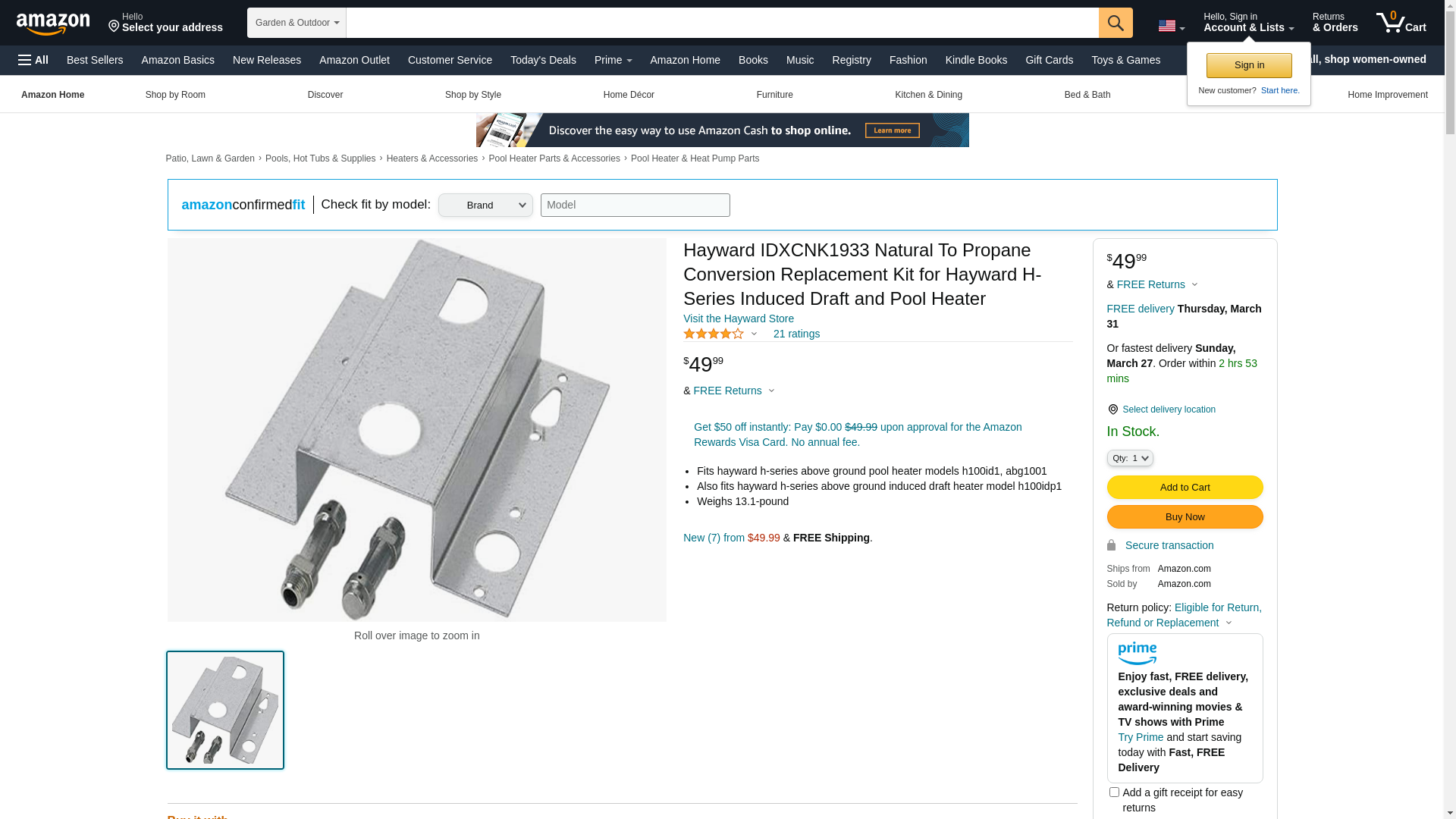
Task: Select the product image thumbnail
Action: [x=225, y=710]
